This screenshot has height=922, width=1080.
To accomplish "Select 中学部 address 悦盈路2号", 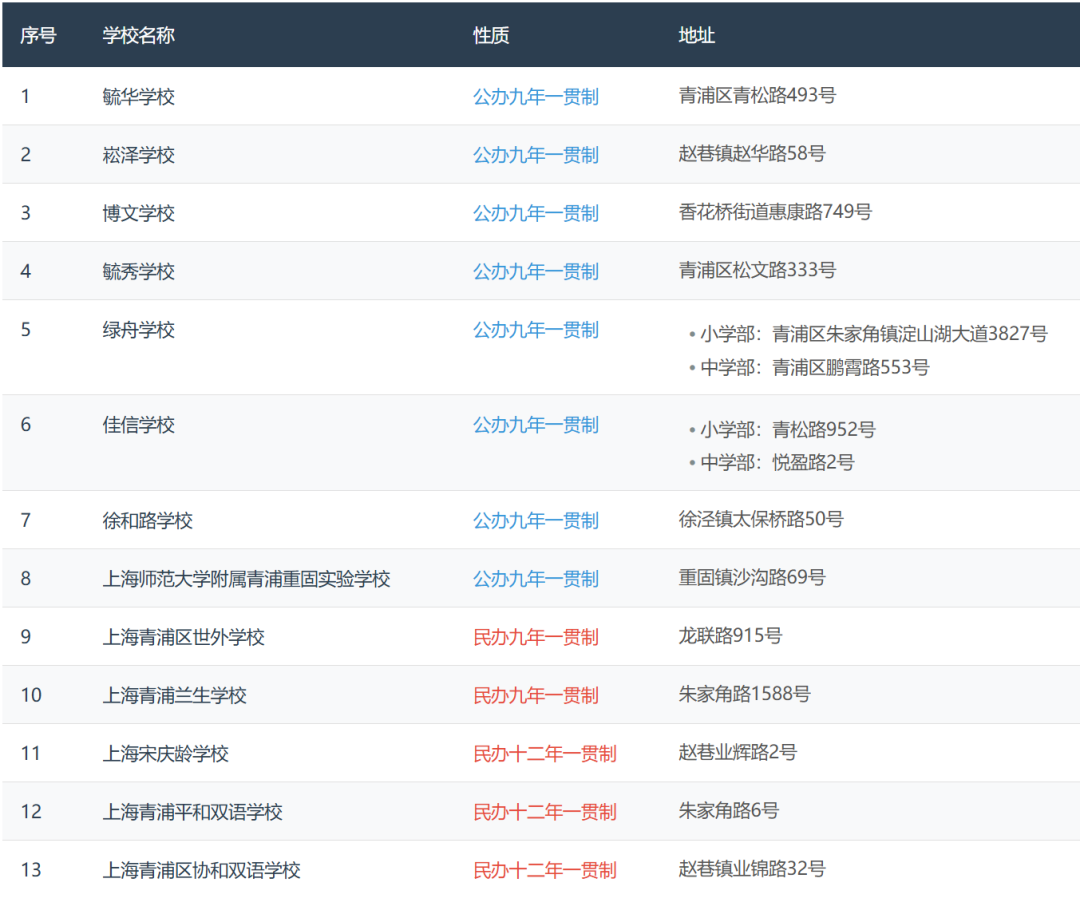I will coord(777,462).
